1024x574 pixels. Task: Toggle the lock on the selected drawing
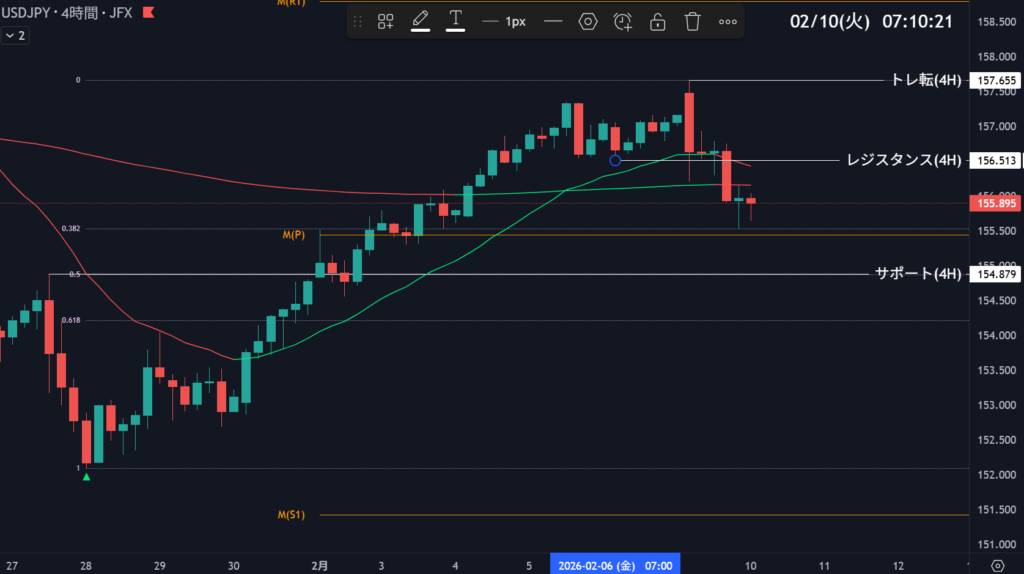click(x=657, y=22)
